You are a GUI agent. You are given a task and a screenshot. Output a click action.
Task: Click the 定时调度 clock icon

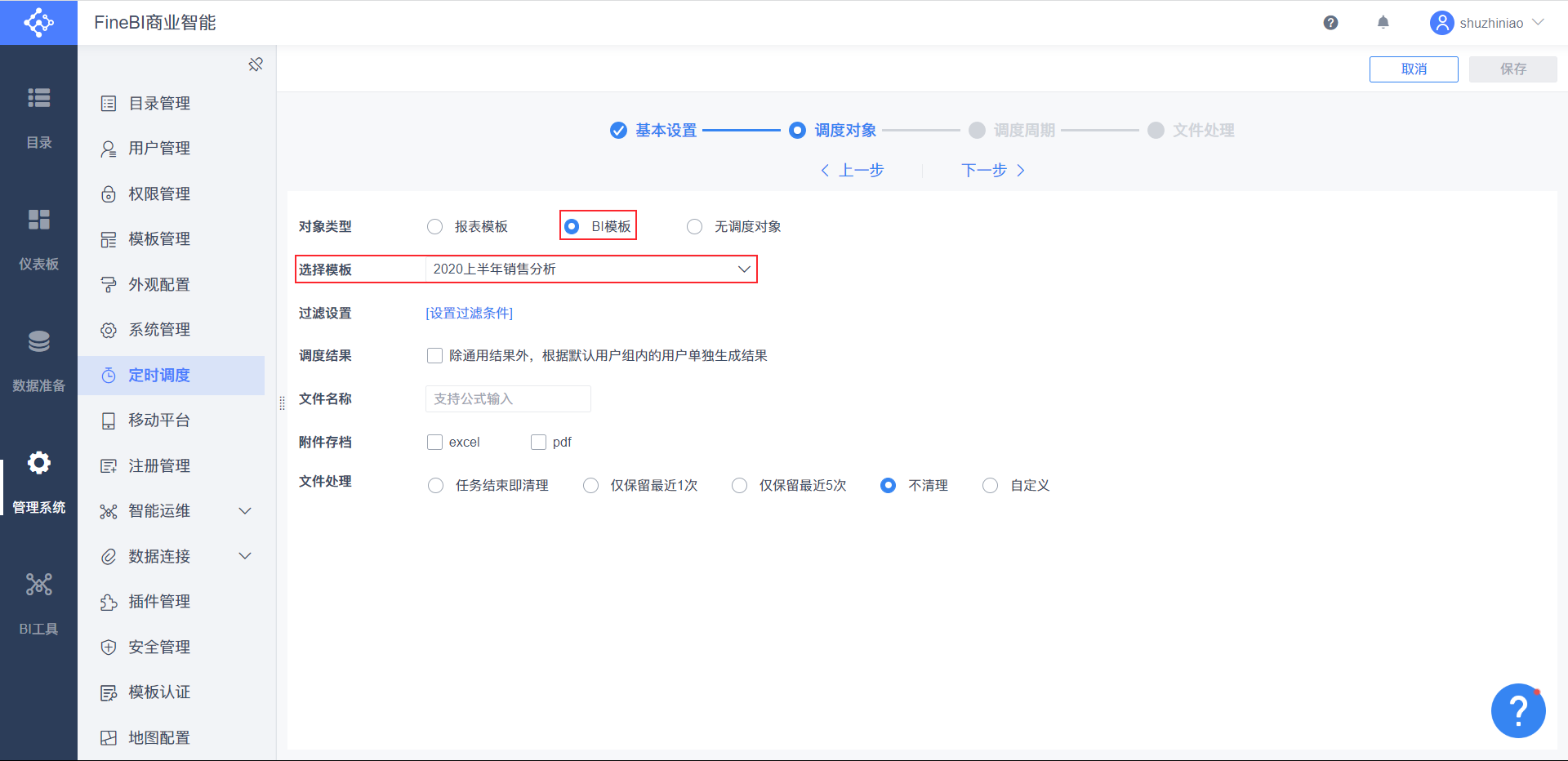109,376
